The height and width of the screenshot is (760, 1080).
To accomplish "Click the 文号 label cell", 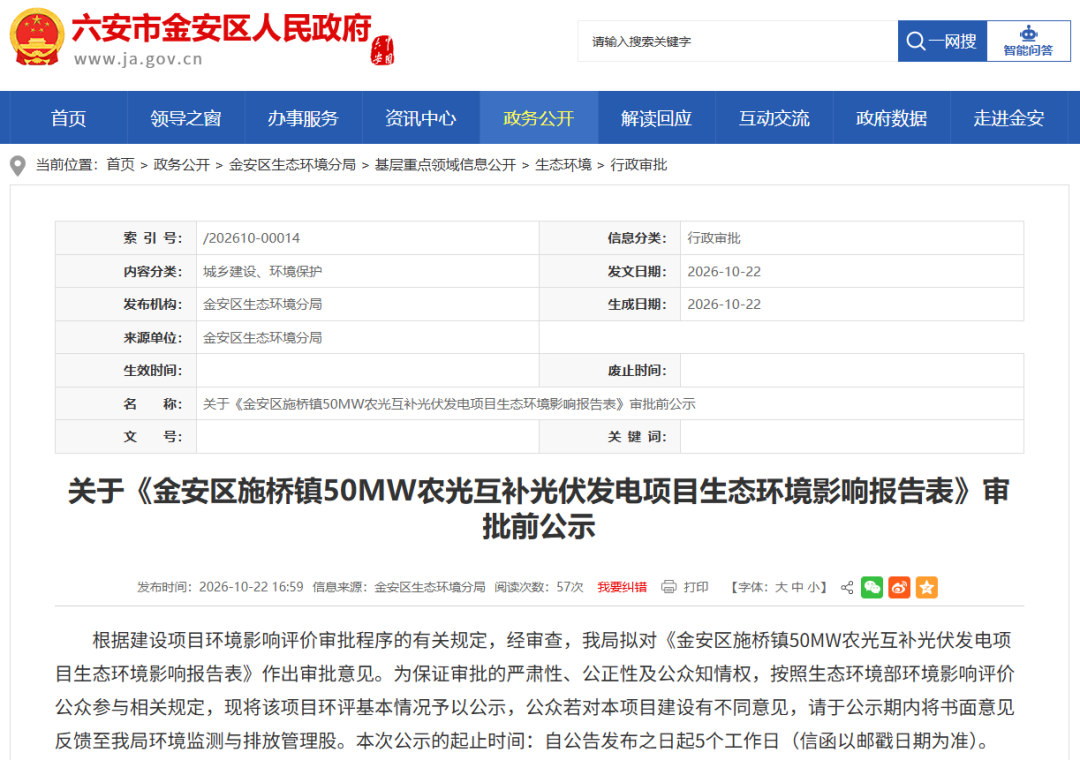I will click(126, 437).
